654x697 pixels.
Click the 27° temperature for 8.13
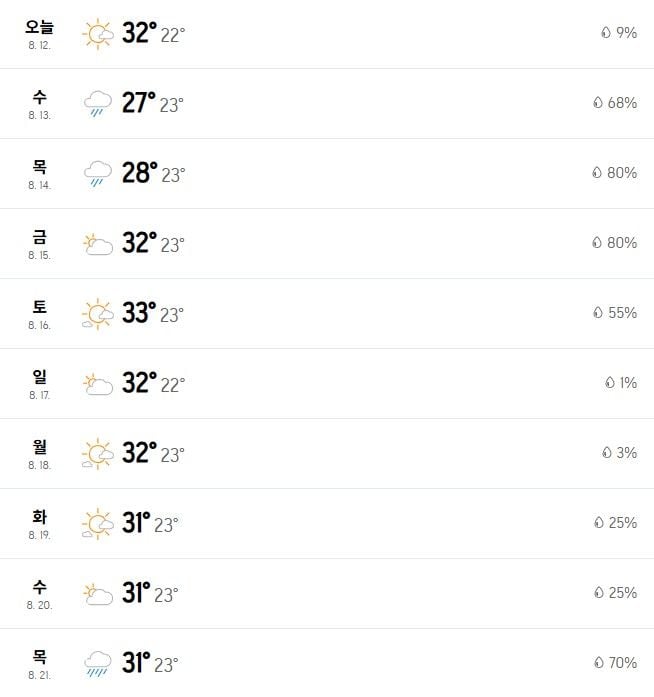click(139, 103)
